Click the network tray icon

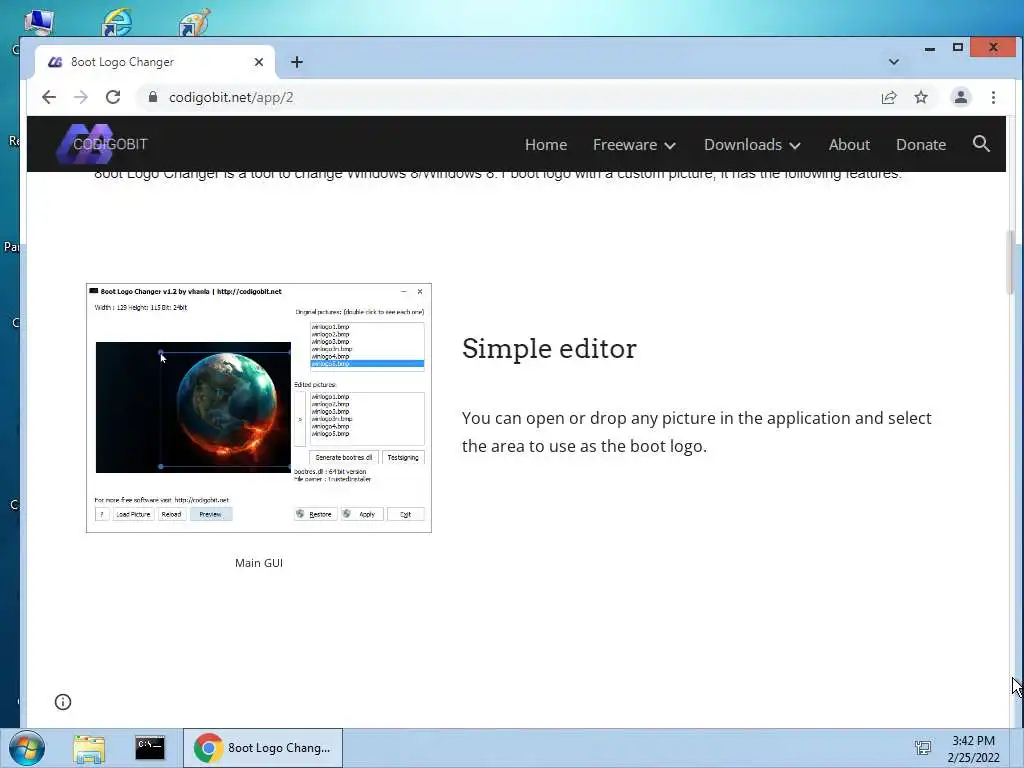tap(923, 748)
